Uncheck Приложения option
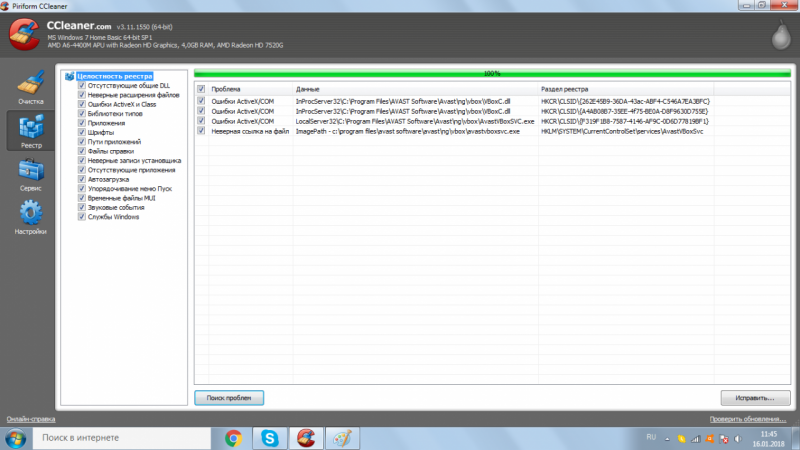The height and width of the screenshot is (450, 800). (82, 122)
